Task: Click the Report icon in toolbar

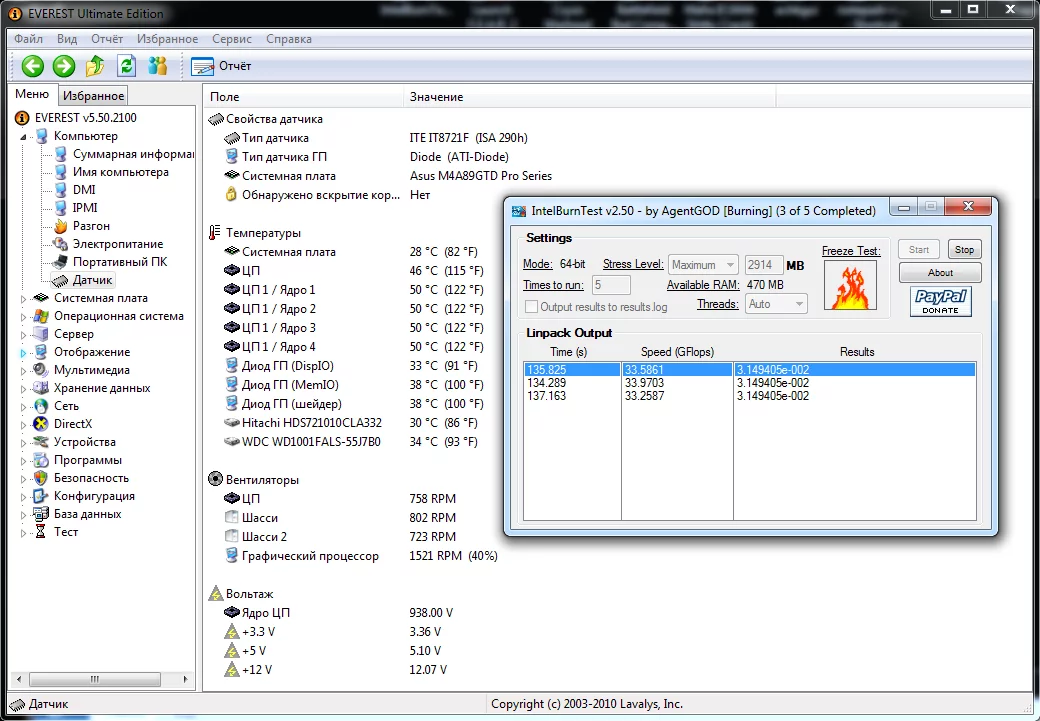Action: coord(203,67)
